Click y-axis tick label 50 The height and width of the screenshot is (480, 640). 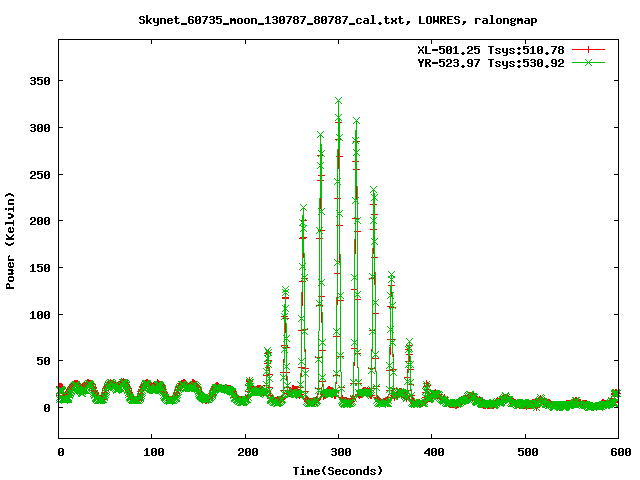(x=43, y=361)
